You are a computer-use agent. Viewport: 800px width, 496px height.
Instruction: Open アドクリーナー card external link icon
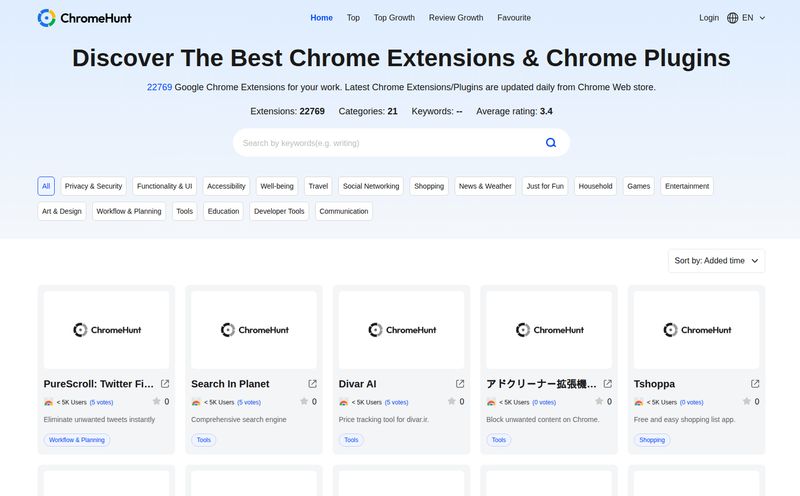pyautogui.click(x=607, y=384)
